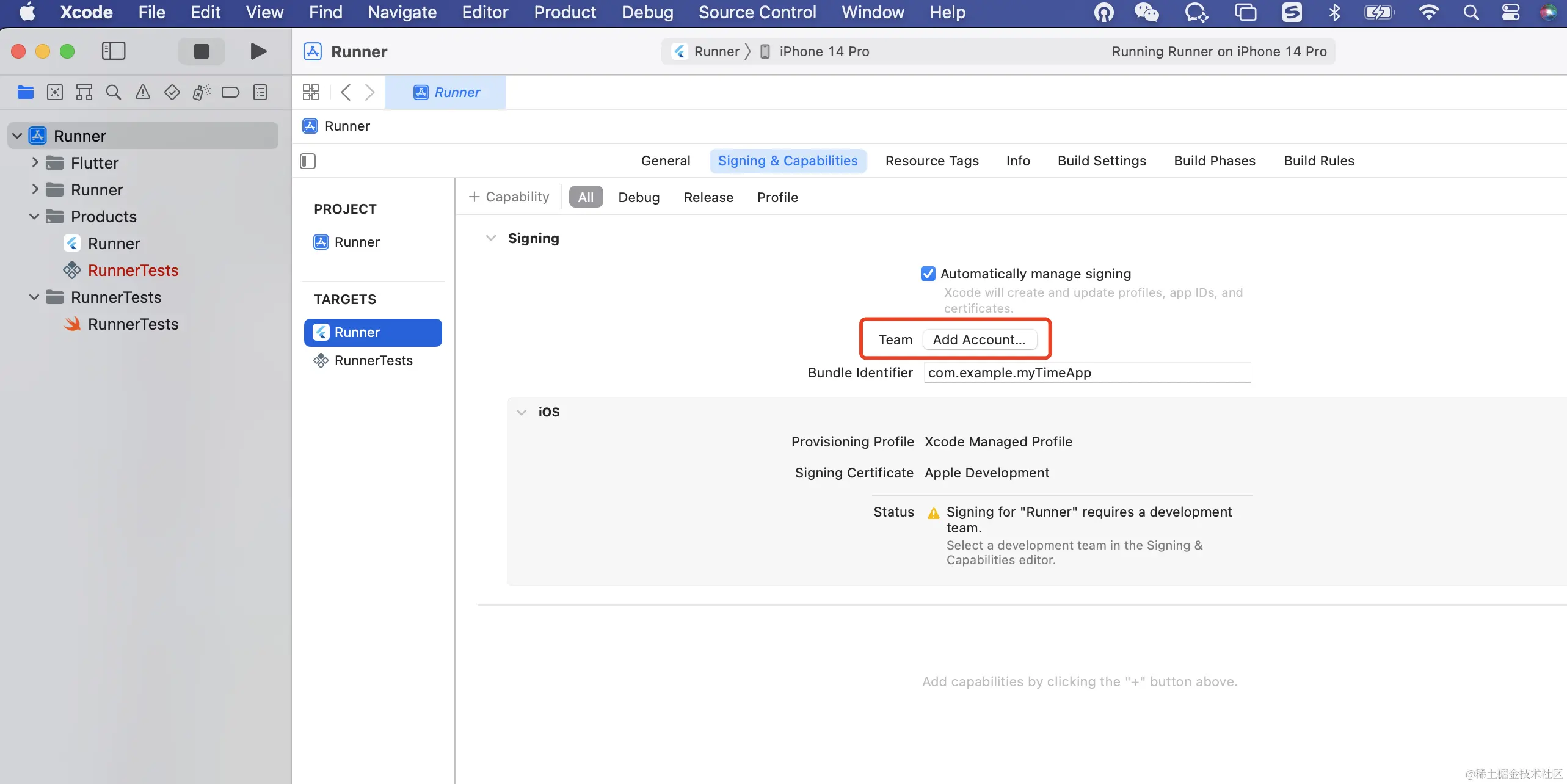The image size is (1567, 784).
Task: Collapse the Products folder
Action: click(x=34, y=217)
